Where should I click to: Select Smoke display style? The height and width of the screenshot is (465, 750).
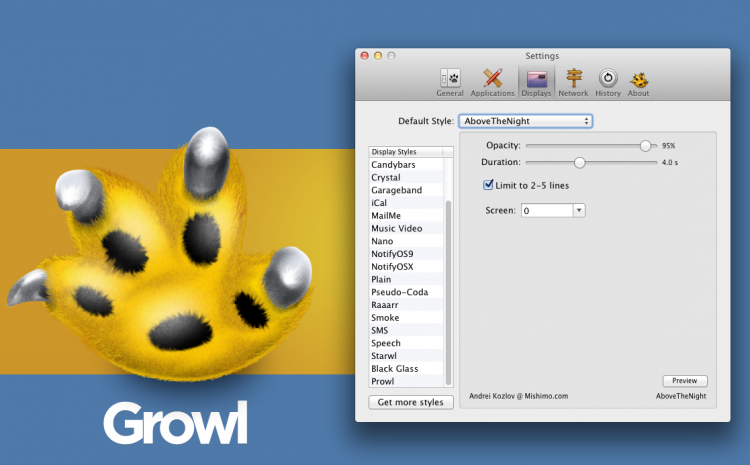[406, 318]
